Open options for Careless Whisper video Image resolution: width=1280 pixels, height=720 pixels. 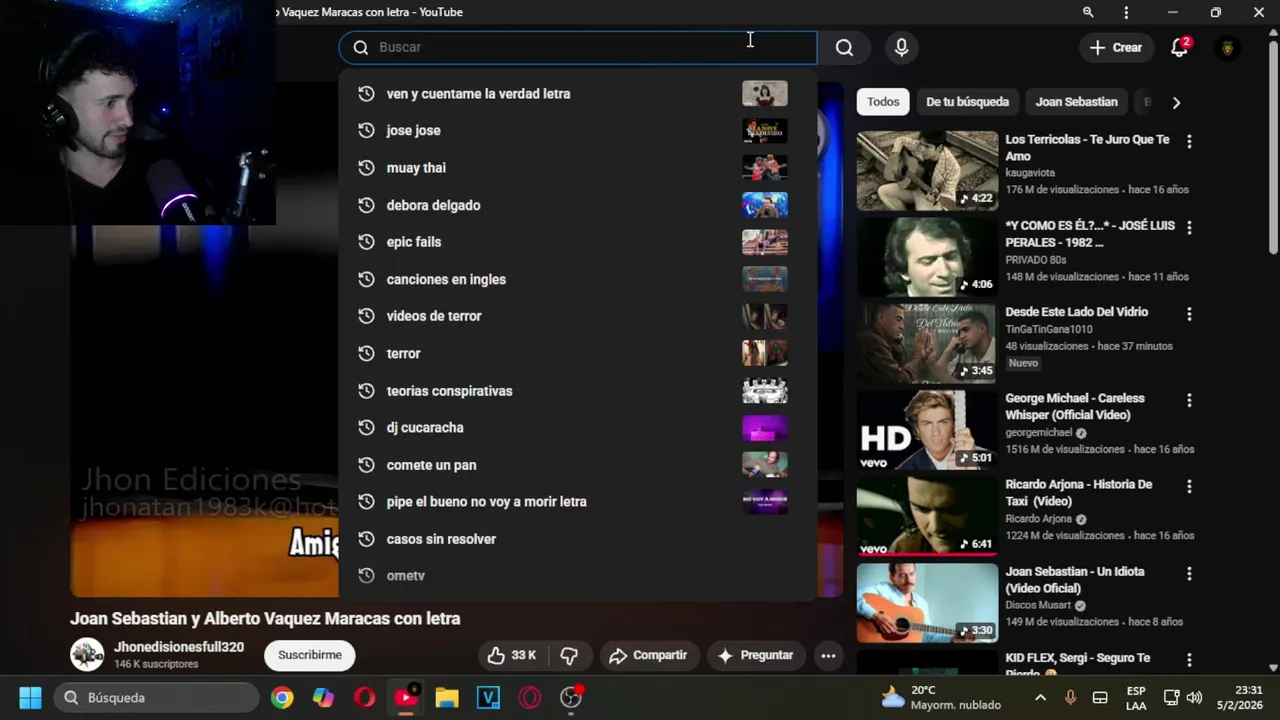pyautogui.click(x=1189, y=400)
